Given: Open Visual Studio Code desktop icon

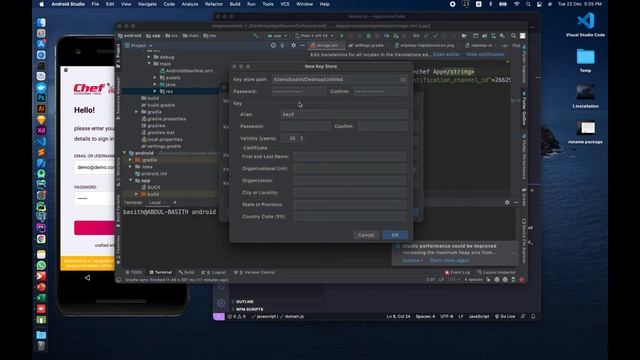Looking at the screenshot, I should coord(585,24).
